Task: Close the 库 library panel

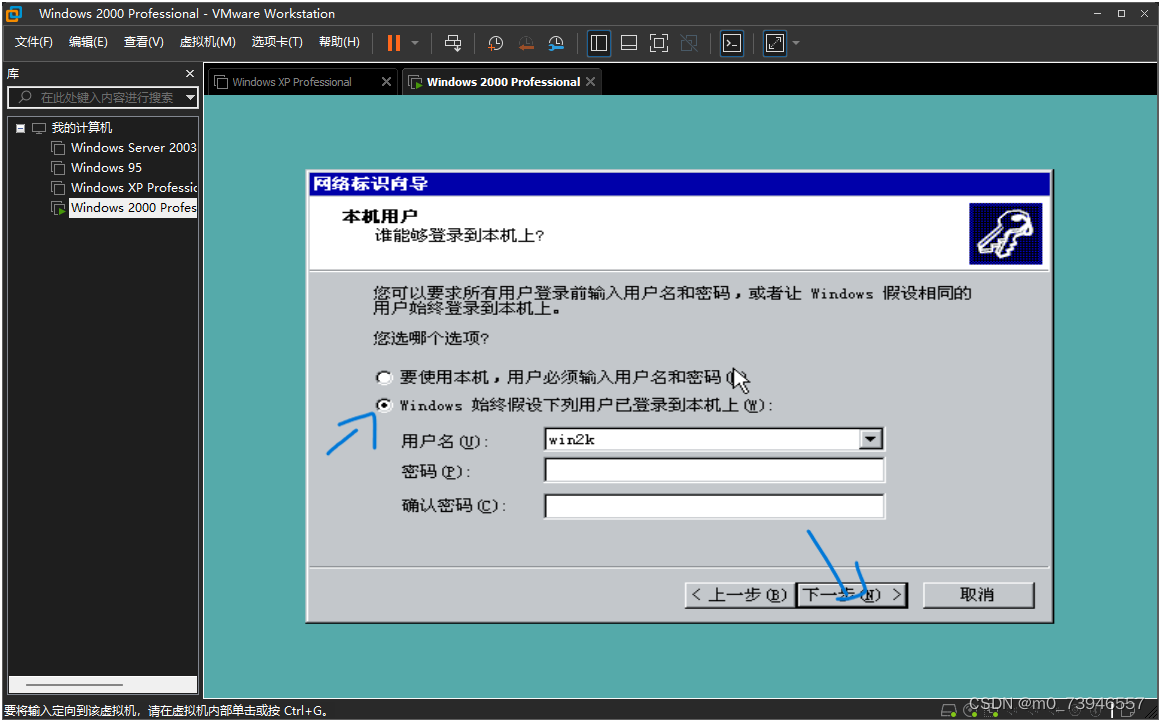Action: pyautogui.click(x=190, y=73)
